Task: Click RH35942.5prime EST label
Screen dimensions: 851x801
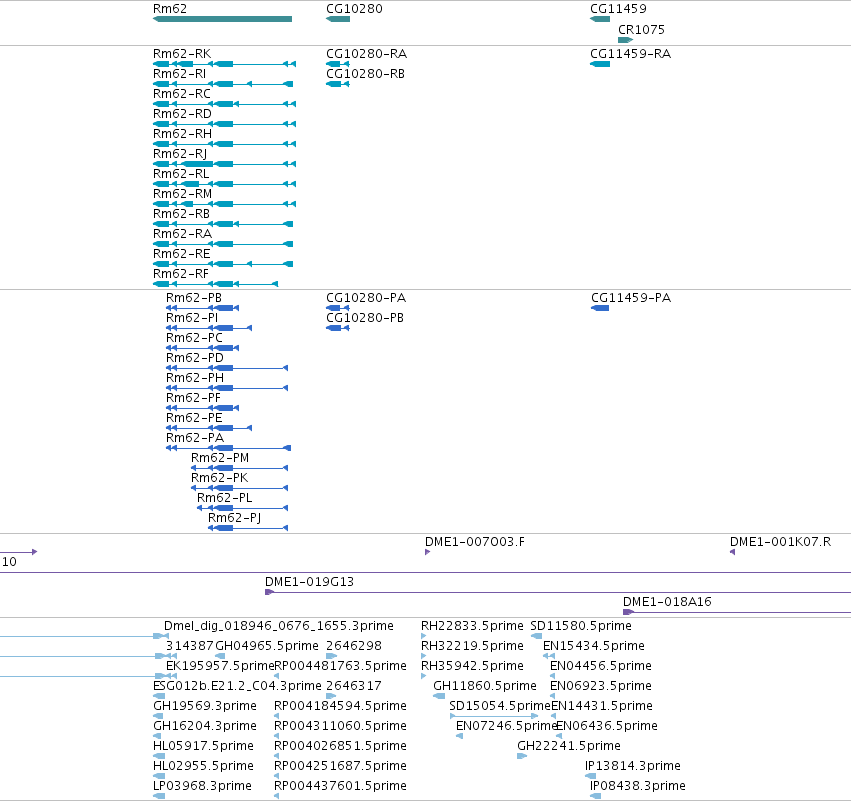Action: [472, 666]
